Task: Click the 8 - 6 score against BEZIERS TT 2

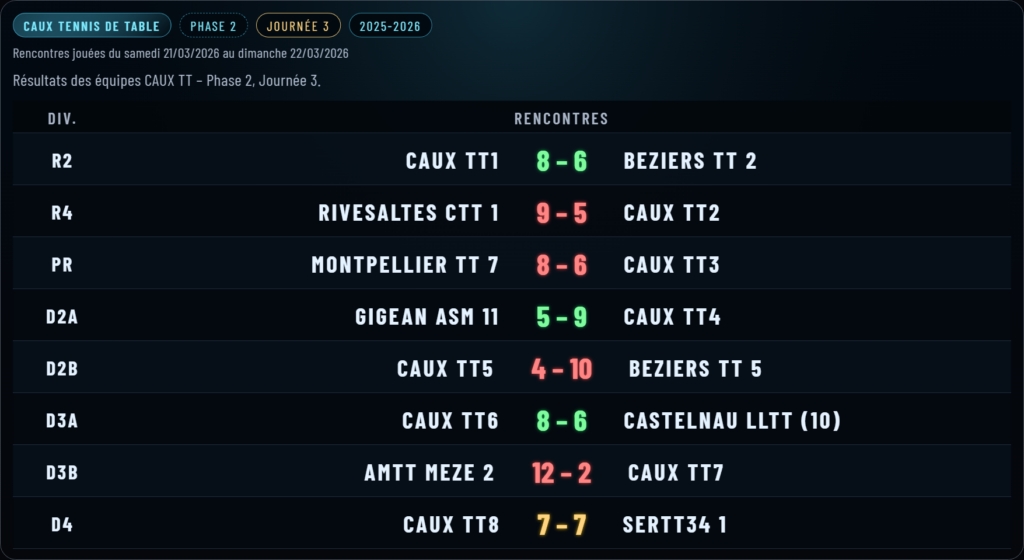Action: pyautogui.click(x=561, y=161)
